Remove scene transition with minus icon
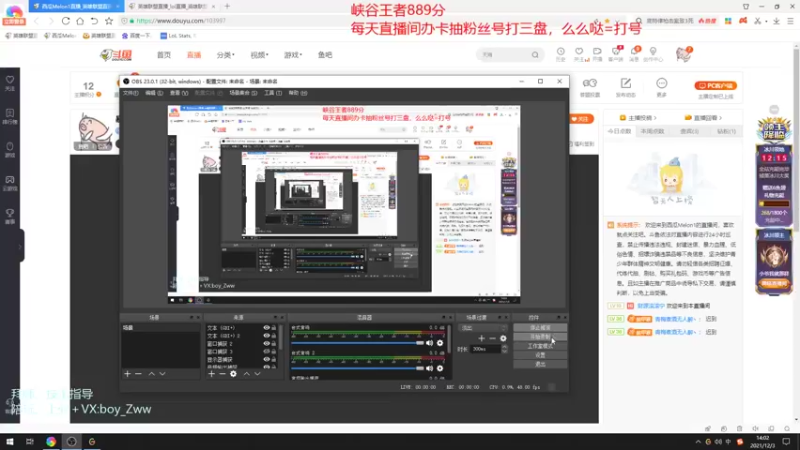800x450 pixels. pyautogui.click(x=492, y=338)
